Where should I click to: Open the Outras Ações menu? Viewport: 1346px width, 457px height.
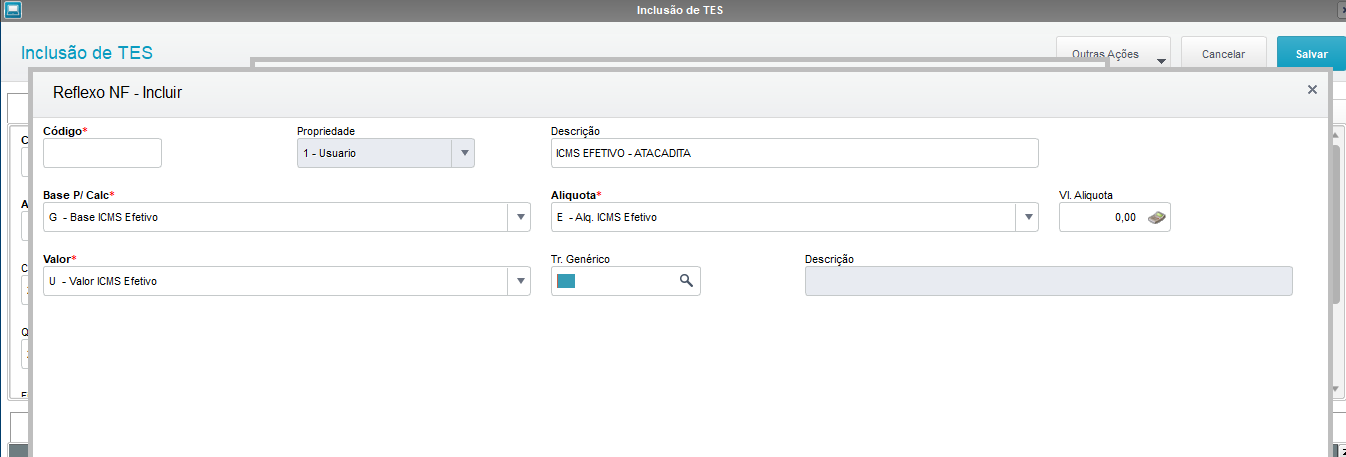(x=1113, y=54)
